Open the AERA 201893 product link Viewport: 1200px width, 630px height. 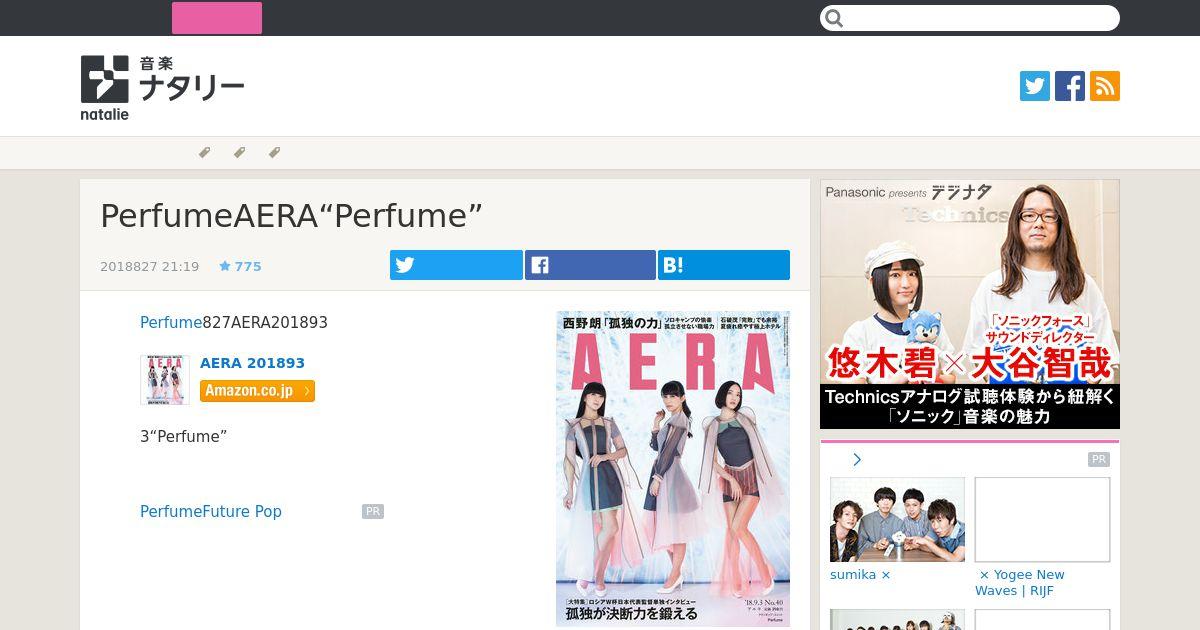pyautogui.click(x=252, y=363)
